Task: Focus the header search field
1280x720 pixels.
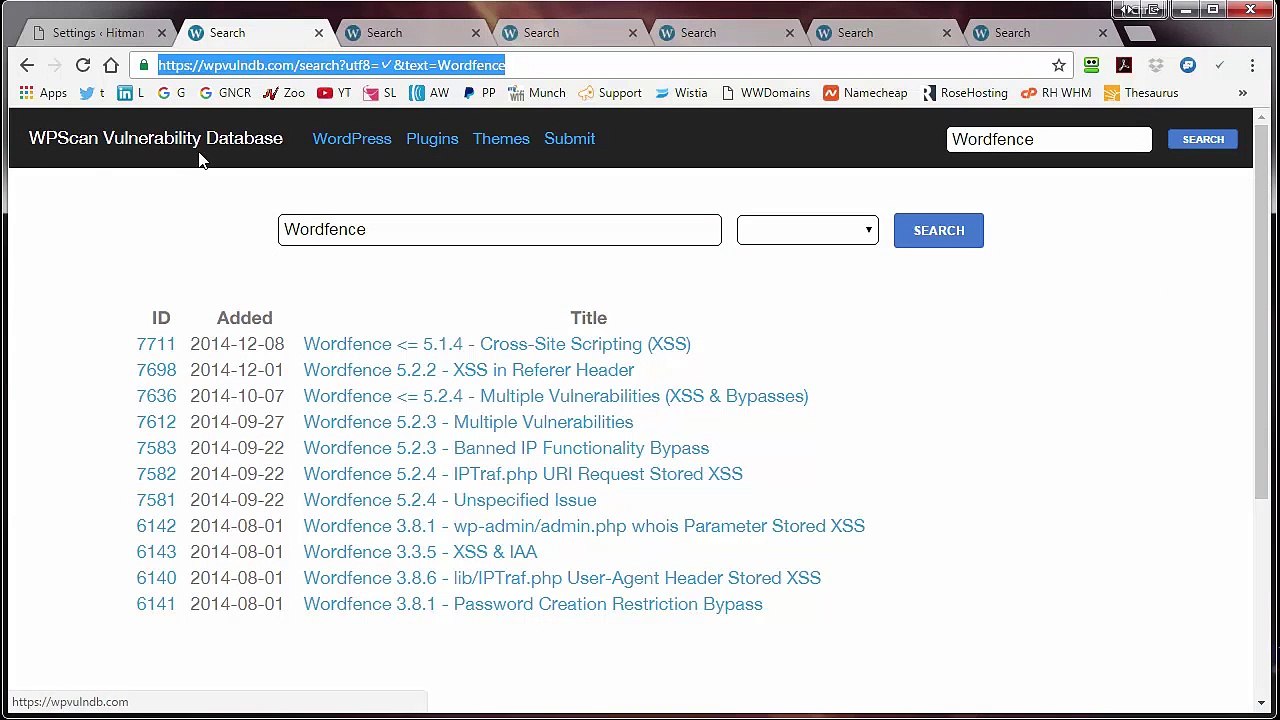Action: point(1049,139)
